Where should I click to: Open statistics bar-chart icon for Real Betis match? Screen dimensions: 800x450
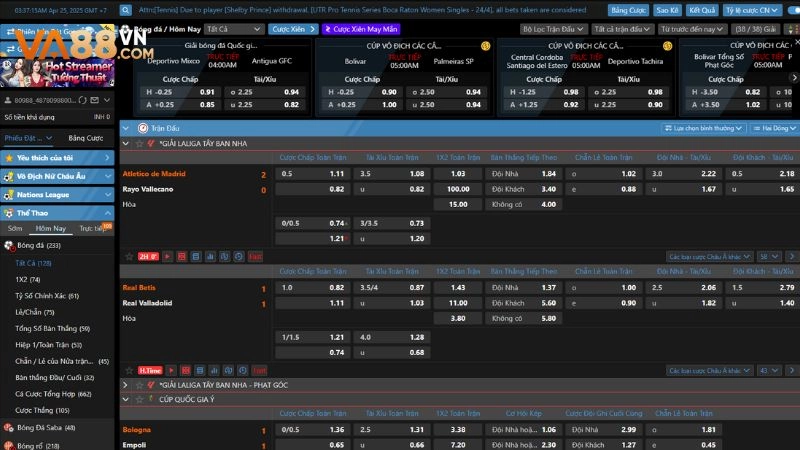tap(214, 370)
